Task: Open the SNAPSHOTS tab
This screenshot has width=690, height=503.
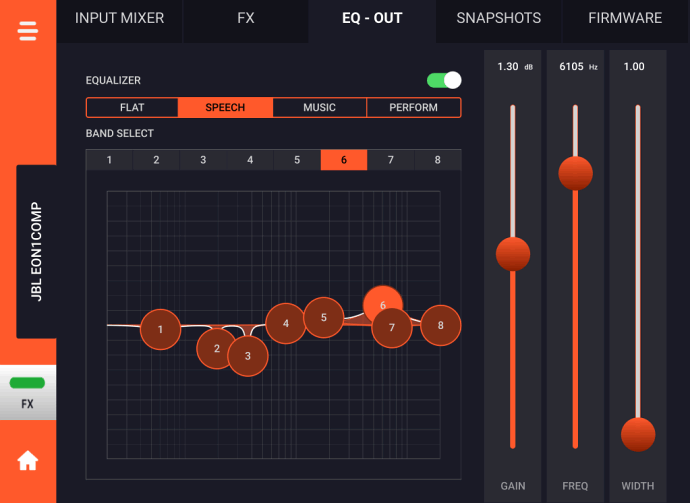Action: click(498, 18)
